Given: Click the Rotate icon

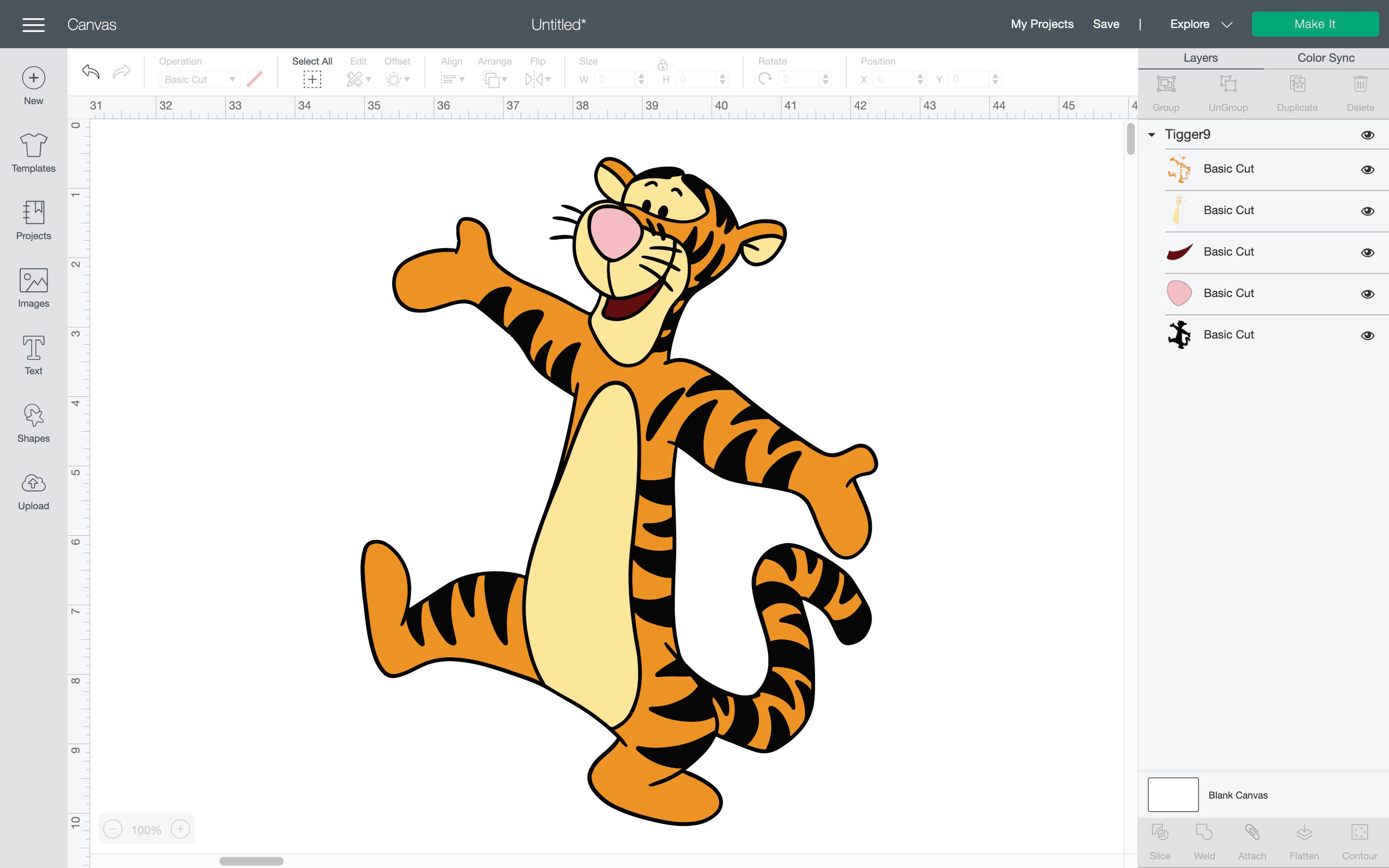Looking at the screenshot, I should pos(764,79).
